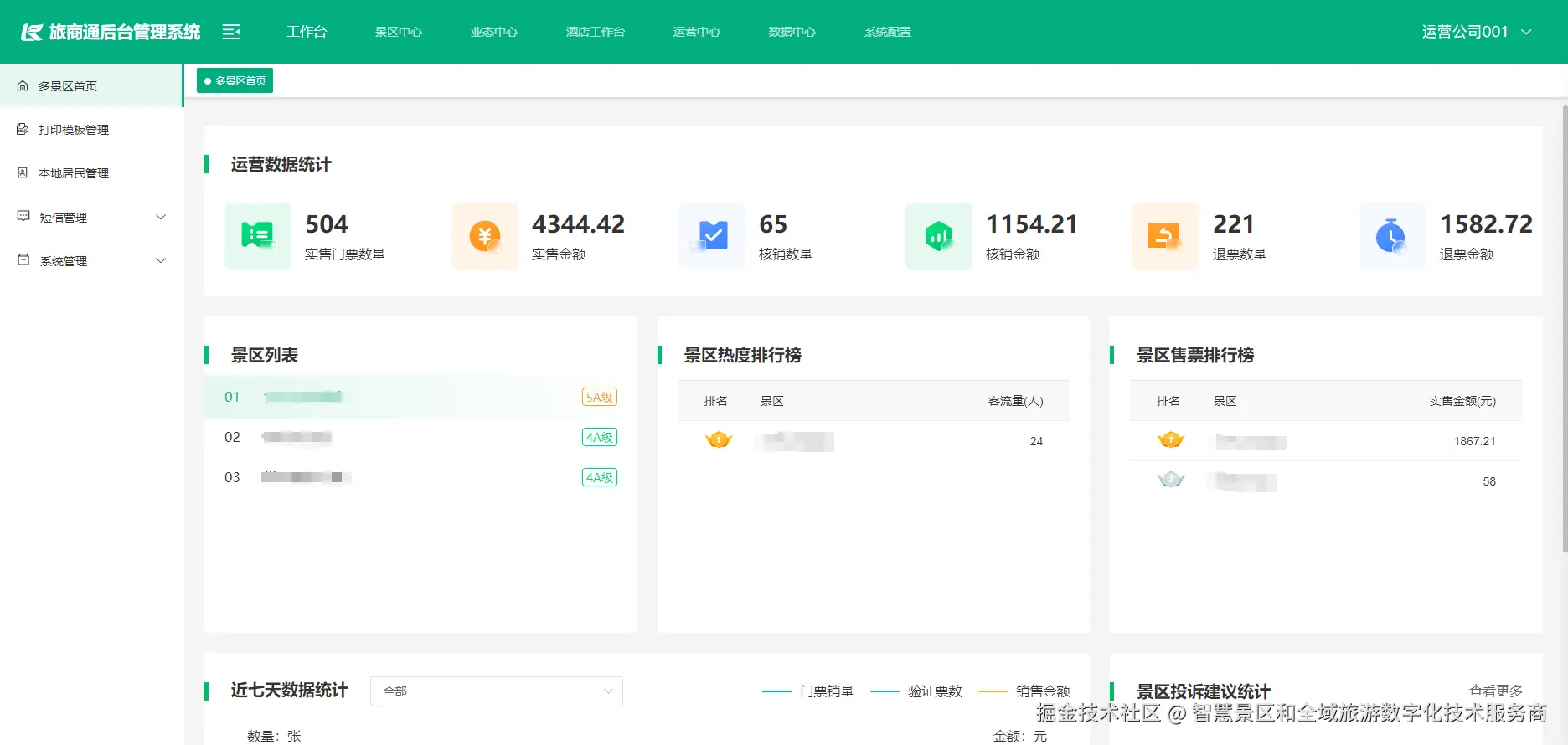This screenshot has width=1568, height=745.
Task: Select scenic area row 01 in 景区列表
Action: pyautogui.click(x=420, y=397)
